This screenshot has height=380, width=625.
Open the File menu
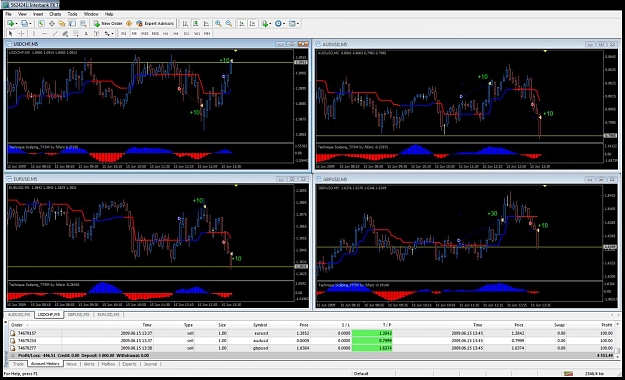pyautogui.click(x=8, y=14)
